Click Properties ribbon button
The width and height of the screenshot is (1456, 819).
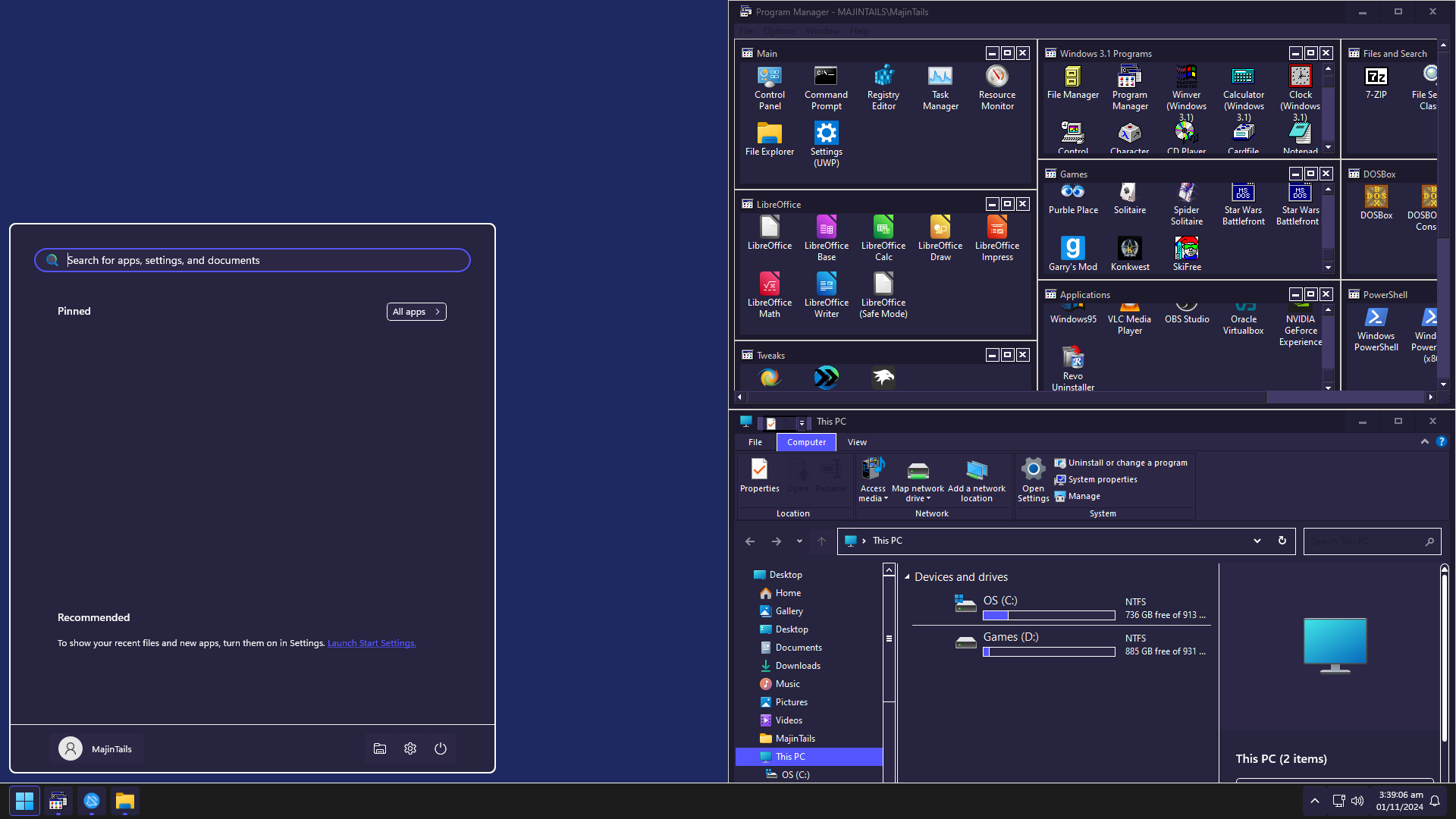[x=759, y=476]
